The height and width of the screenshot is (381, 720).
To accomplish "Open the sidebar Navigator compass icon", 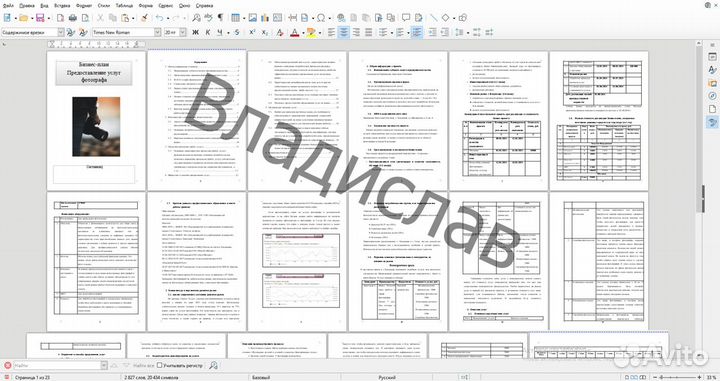I will point(712,96).
